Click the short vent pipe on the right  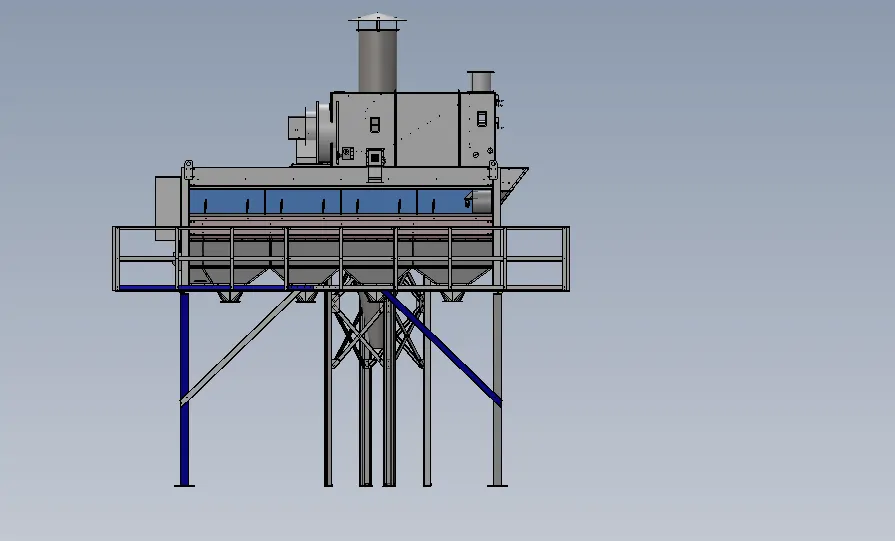[x=481, y=80]
